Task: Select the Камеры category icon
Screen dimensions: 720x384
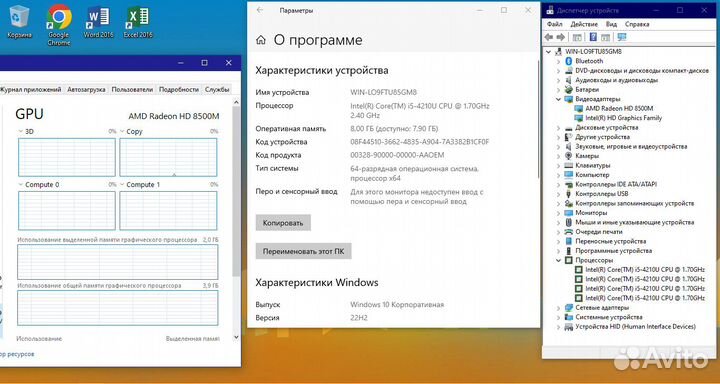Action: pos(568,156)
